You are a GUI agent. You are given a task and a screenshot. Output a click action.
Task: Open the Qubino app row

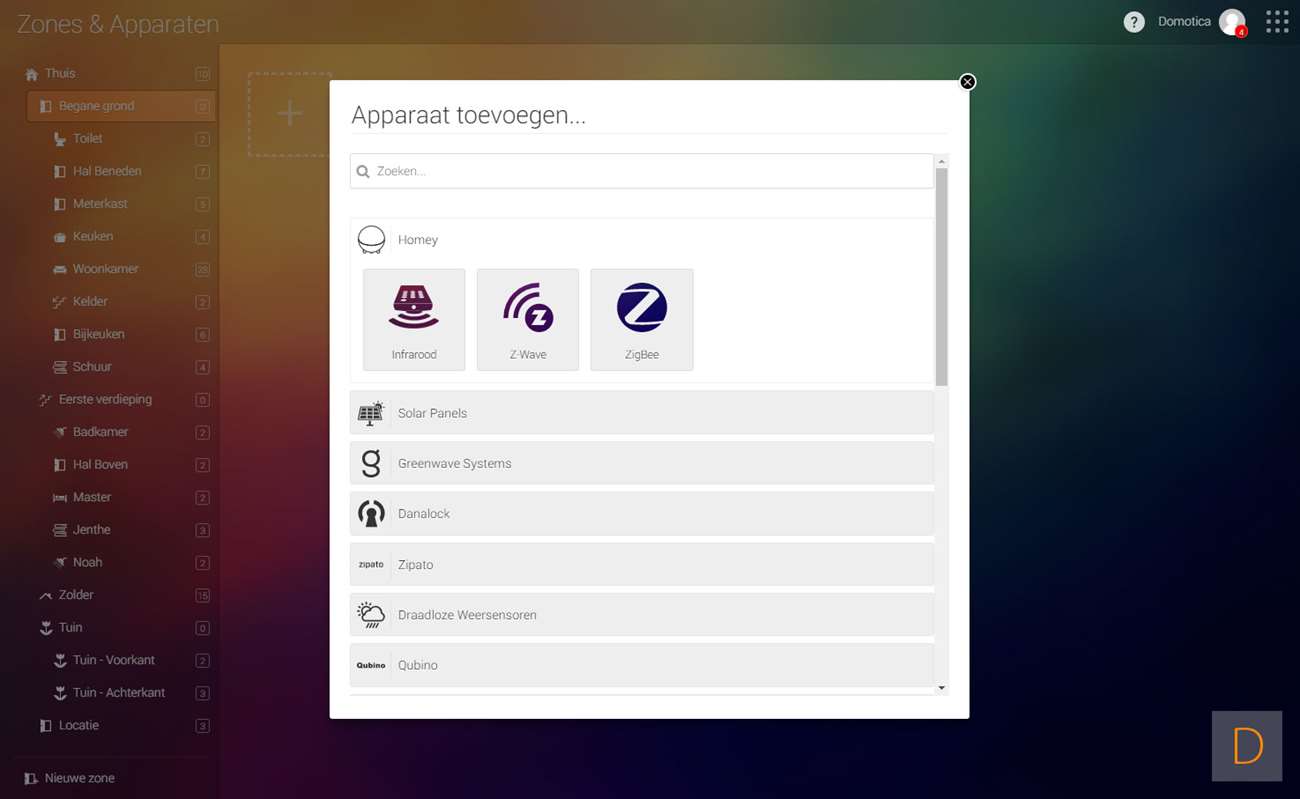click(642, 665)
